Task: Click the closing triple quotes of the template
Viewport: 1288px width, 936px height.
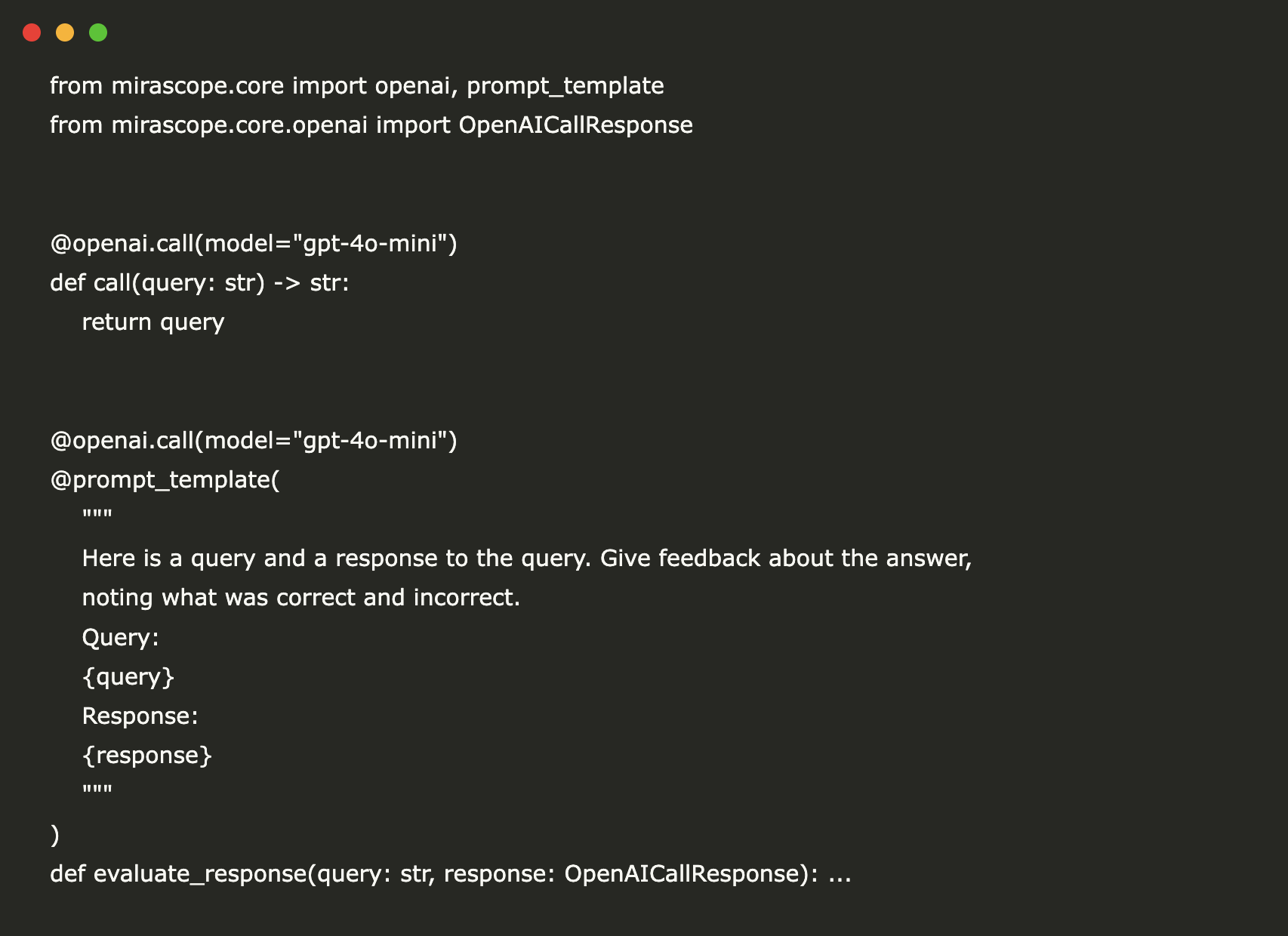Action: click(97, 791)
